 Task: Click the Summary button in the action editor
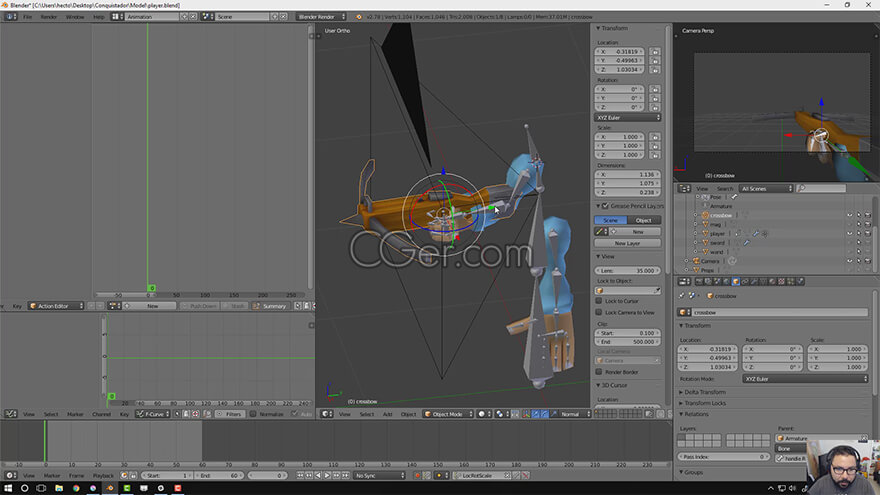tap(271, 306)
